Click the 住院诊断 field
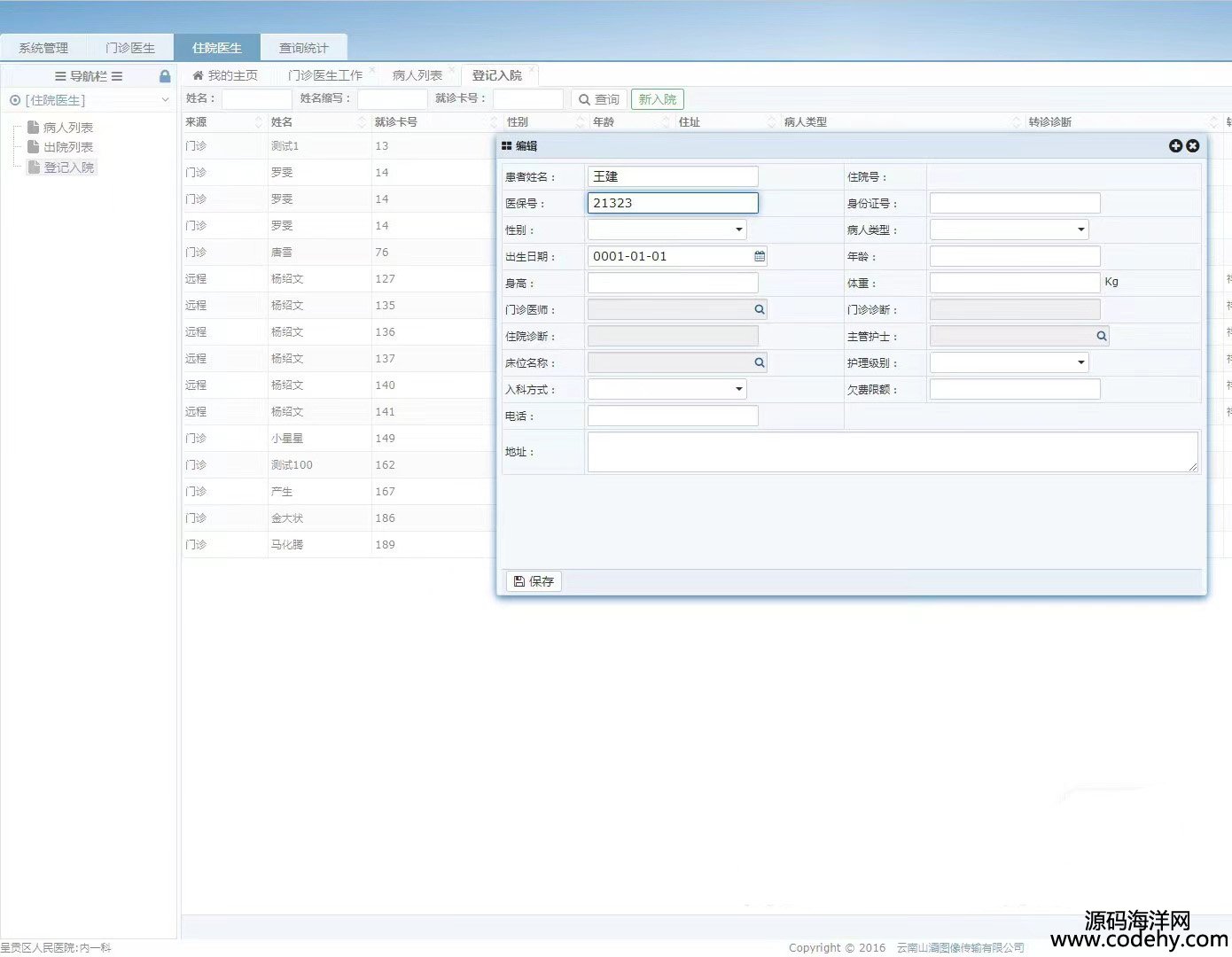Viewport: 1232px width, 957px height. 673,336
